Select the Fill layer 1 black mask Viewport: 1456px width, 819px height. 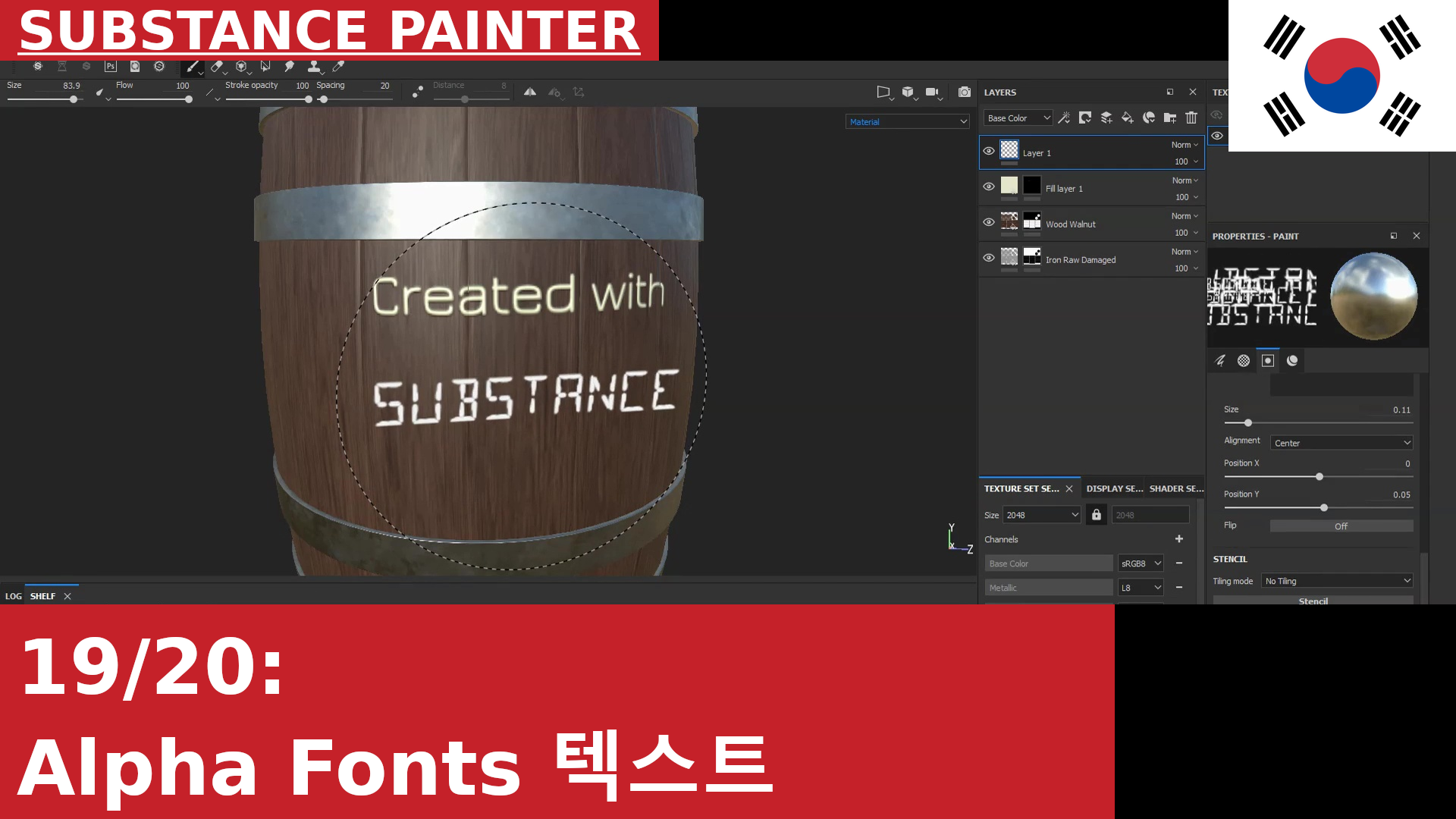coord(1032,185)
